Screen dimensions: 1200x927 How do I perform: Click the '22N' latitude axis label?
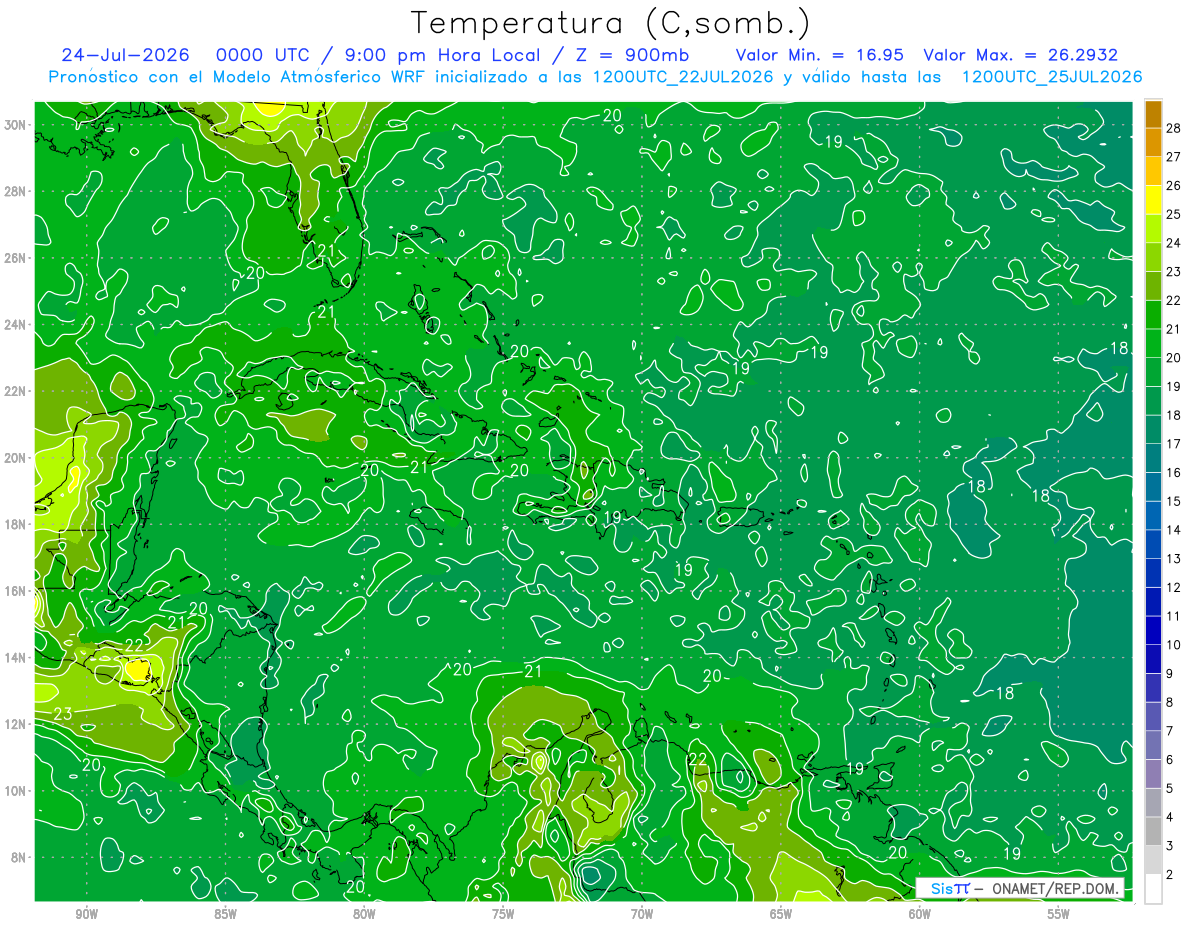click(17, 391)
